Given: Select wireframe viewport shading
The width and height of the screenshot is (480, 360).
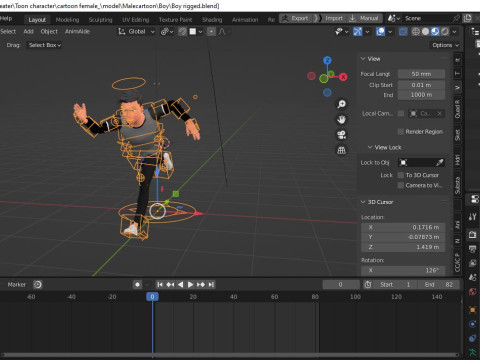Looking at the screenshot, I should tap(415, 32).
